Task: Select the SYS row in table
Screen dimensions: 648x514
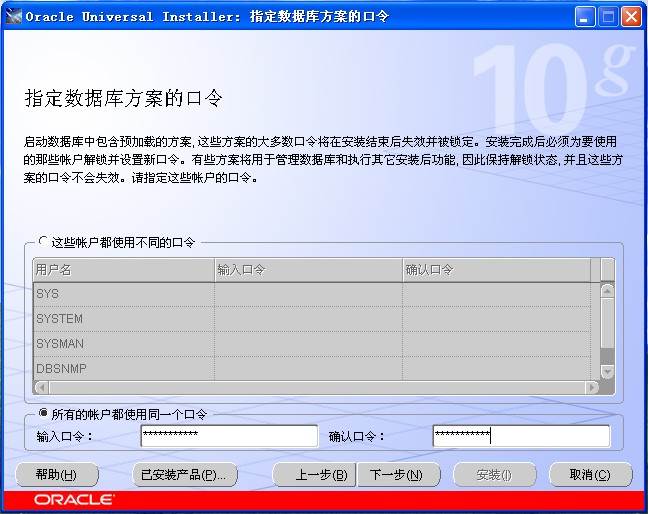Action: [x=312, y=294]
